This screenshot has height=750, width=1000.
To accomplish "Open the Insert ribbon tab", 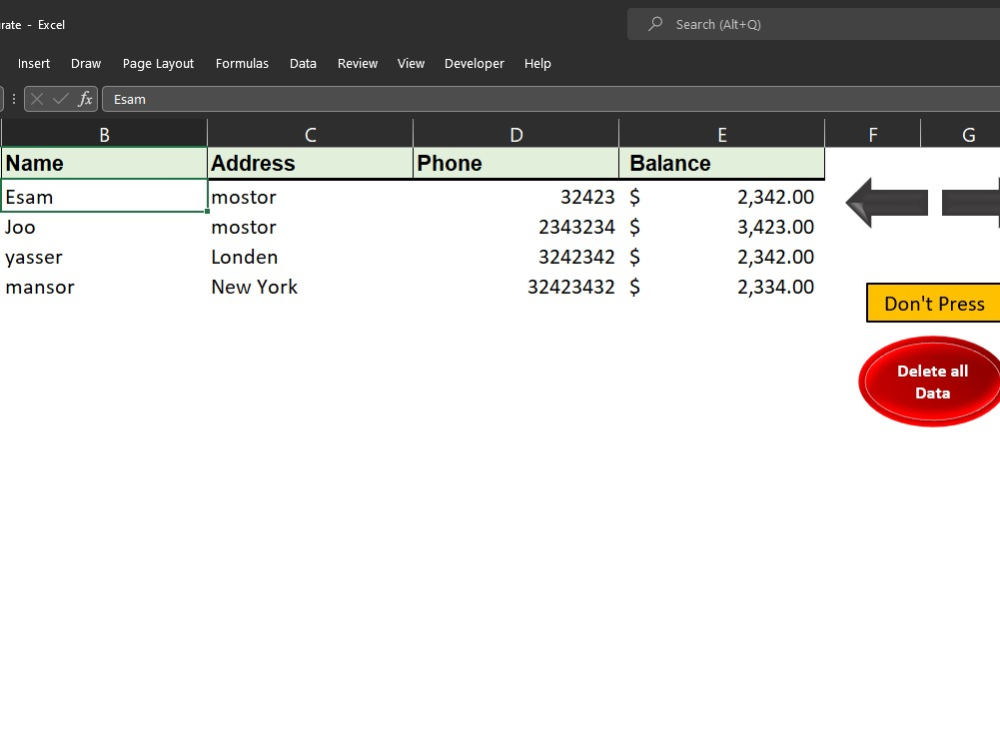I will click(x=34, y=64).
